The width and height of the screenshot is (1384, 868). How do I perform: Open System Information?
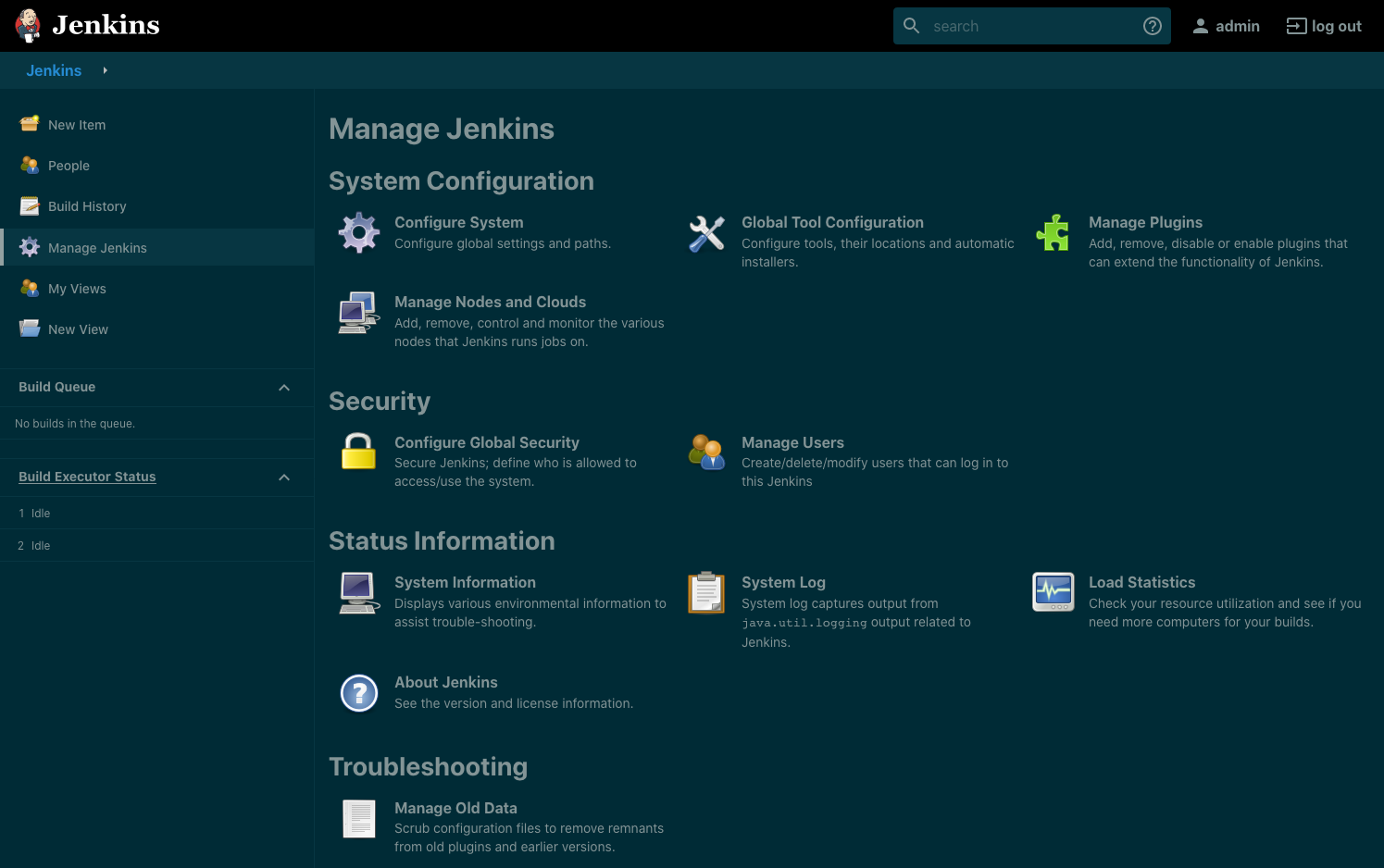pos(465,582)
